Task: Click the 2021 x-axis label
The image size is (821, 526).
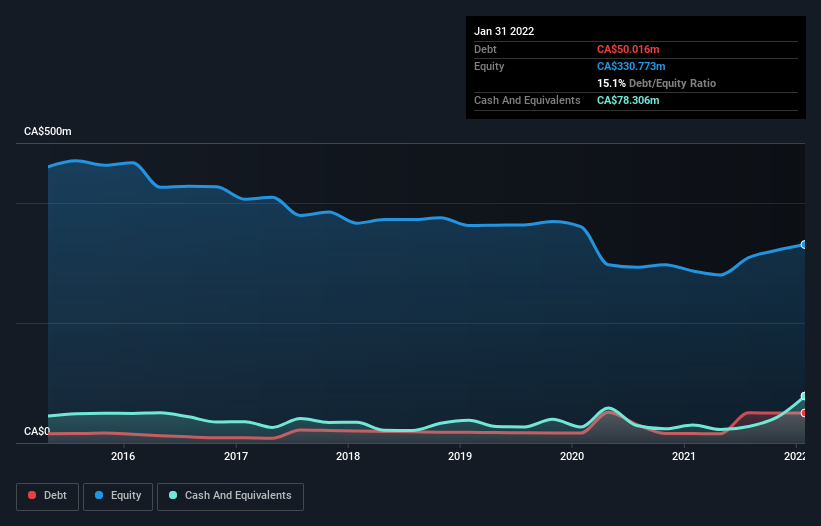Action: pos(684,456)
